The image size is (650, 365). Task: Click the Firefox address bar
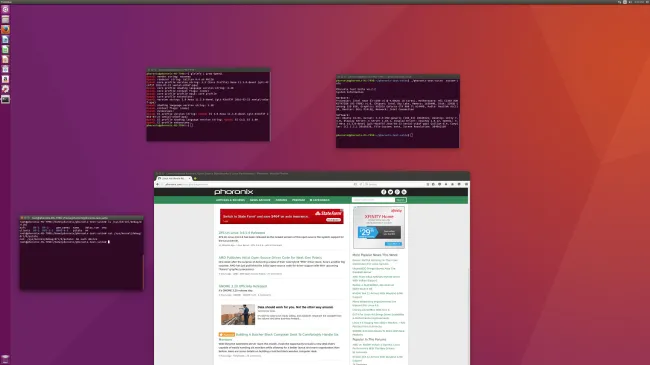coord(257,184)
